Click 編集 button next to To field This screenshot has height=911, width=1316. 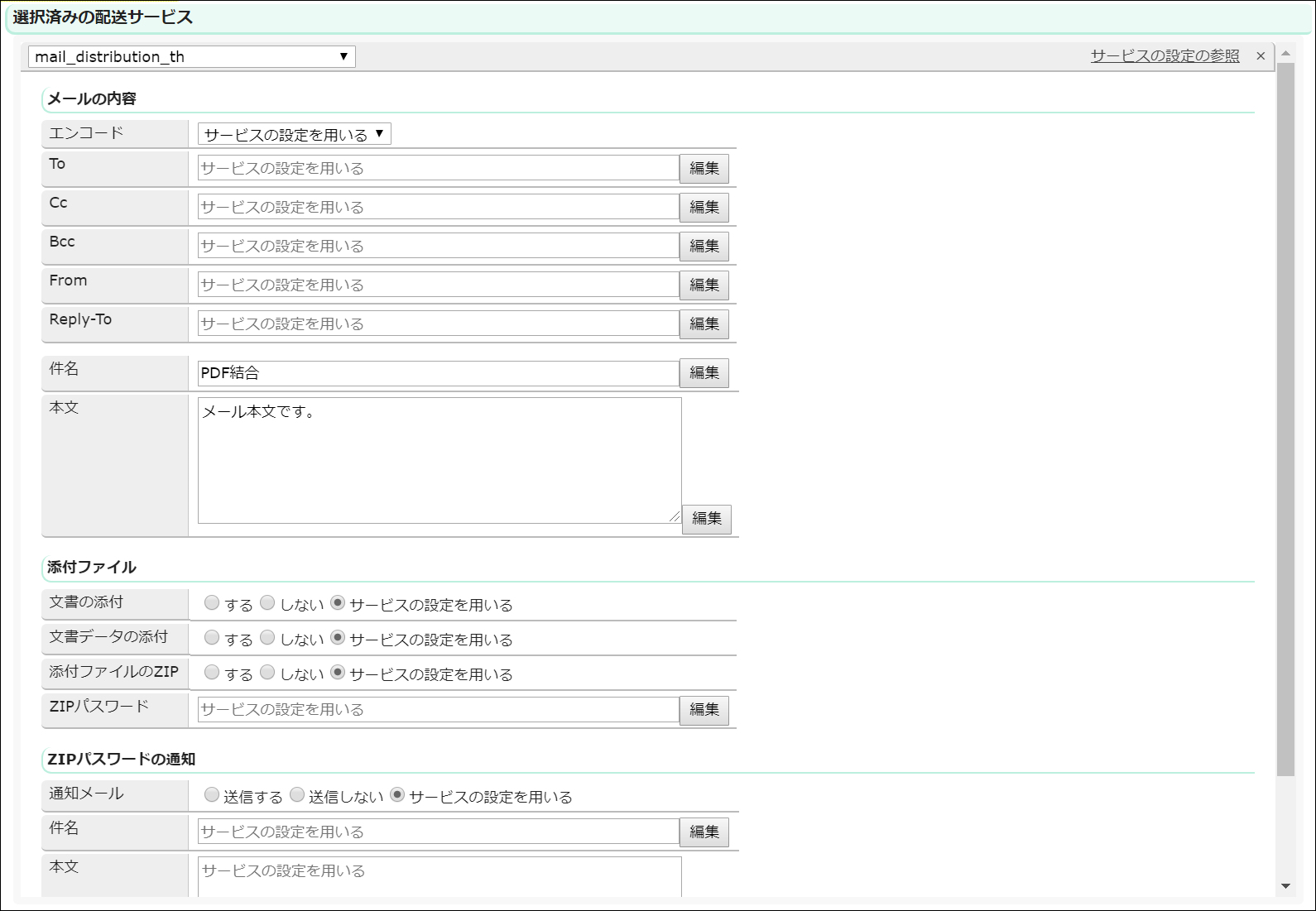704,169
